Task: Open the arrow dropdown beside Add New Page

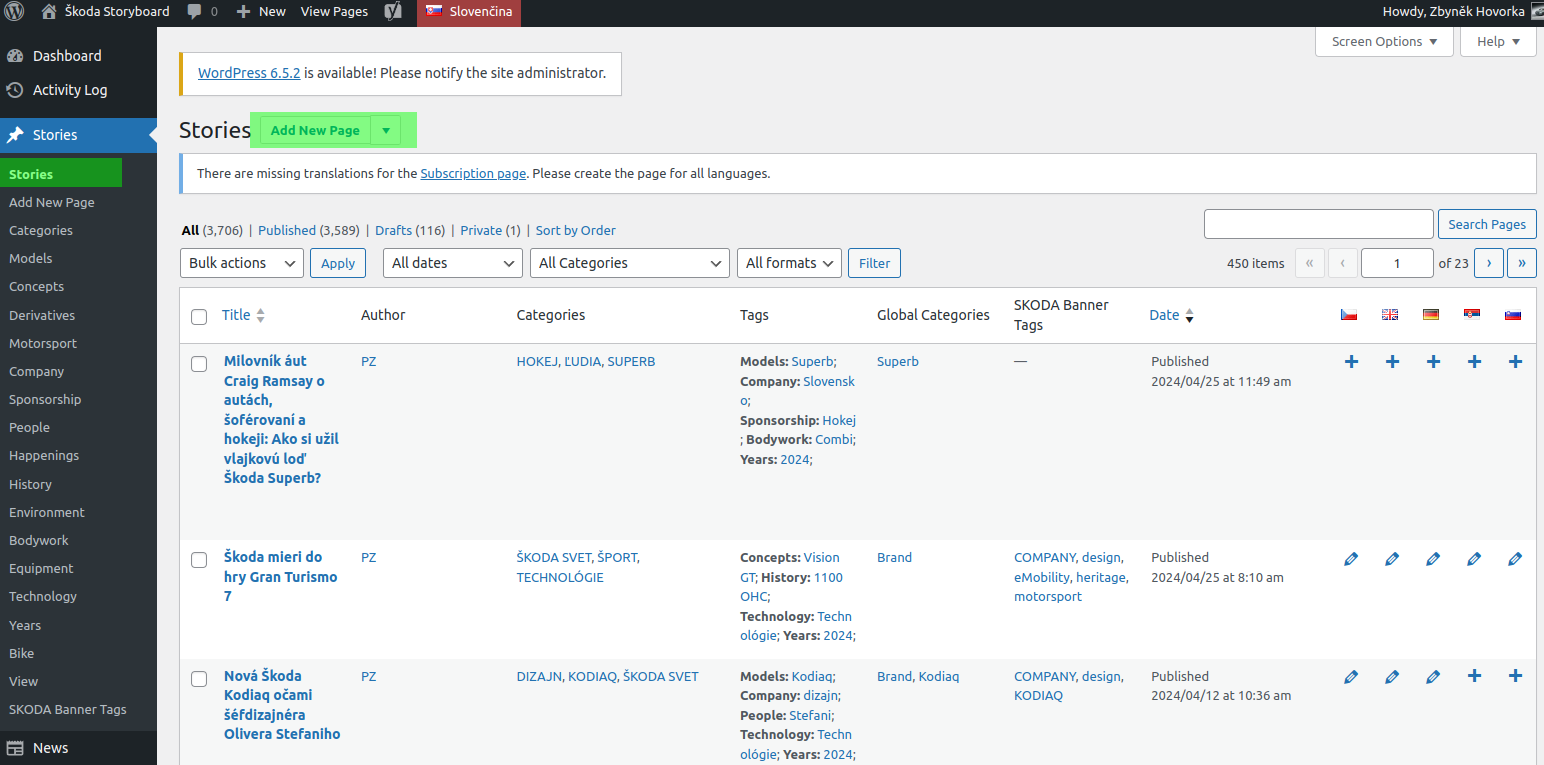Action: 386,130
